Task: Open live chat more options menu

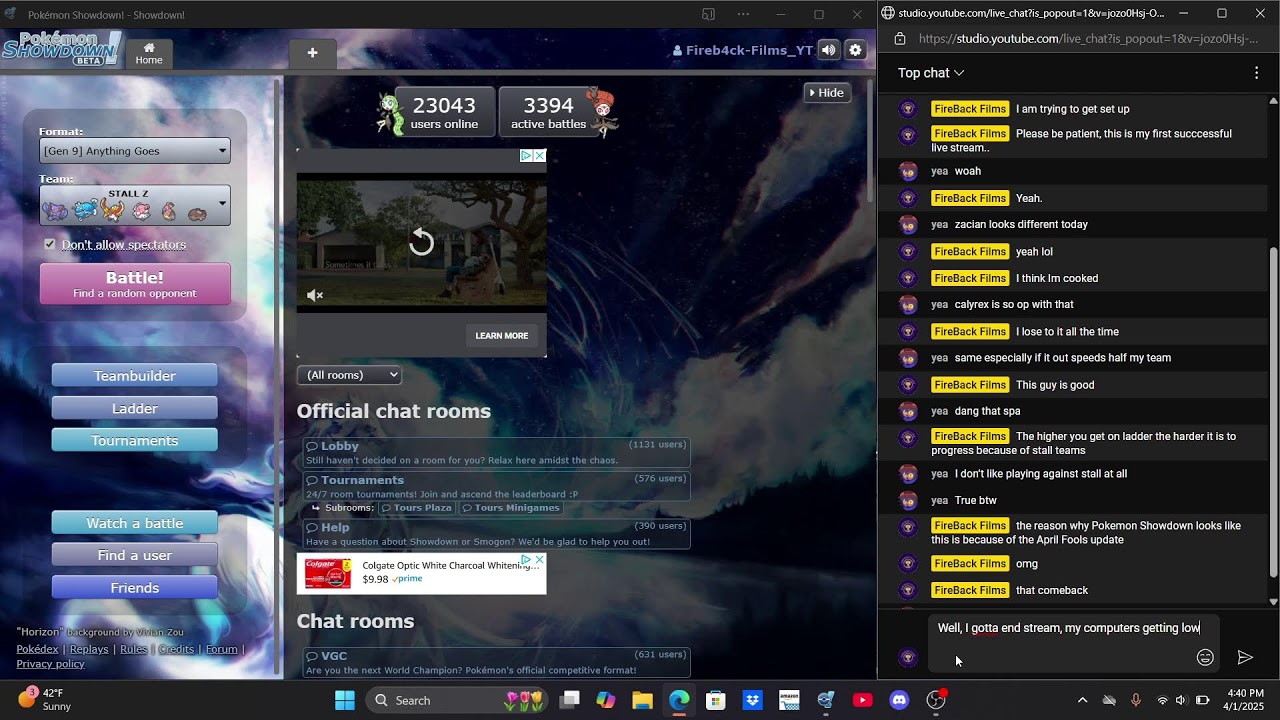Action: 1256,73
